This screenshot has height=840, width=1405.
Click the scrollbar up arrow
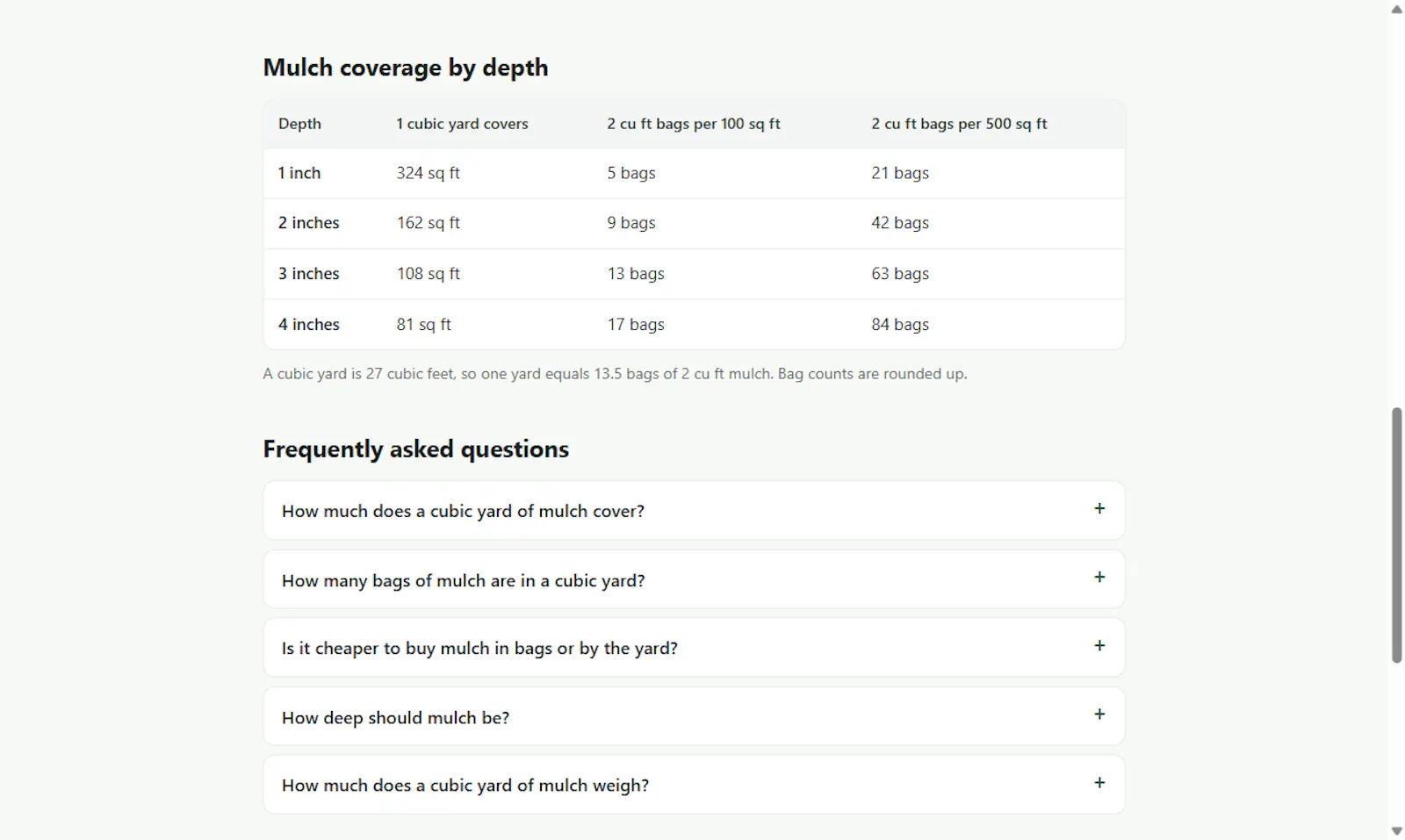[x=1396, y=9]
